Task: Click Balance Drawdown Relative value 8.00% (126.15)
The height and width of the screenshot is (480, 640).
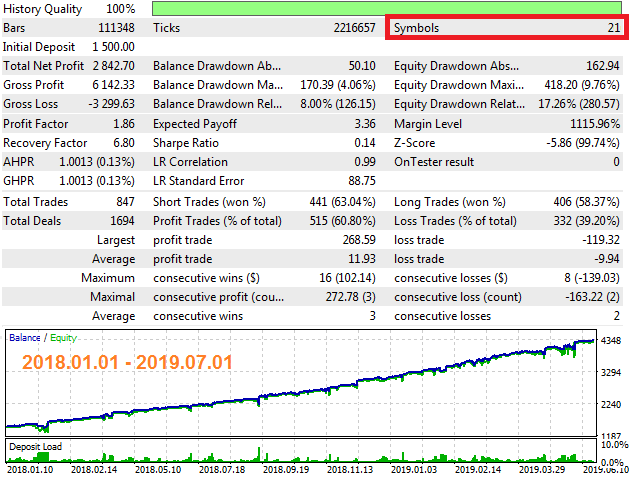Action: click(338, 104)
